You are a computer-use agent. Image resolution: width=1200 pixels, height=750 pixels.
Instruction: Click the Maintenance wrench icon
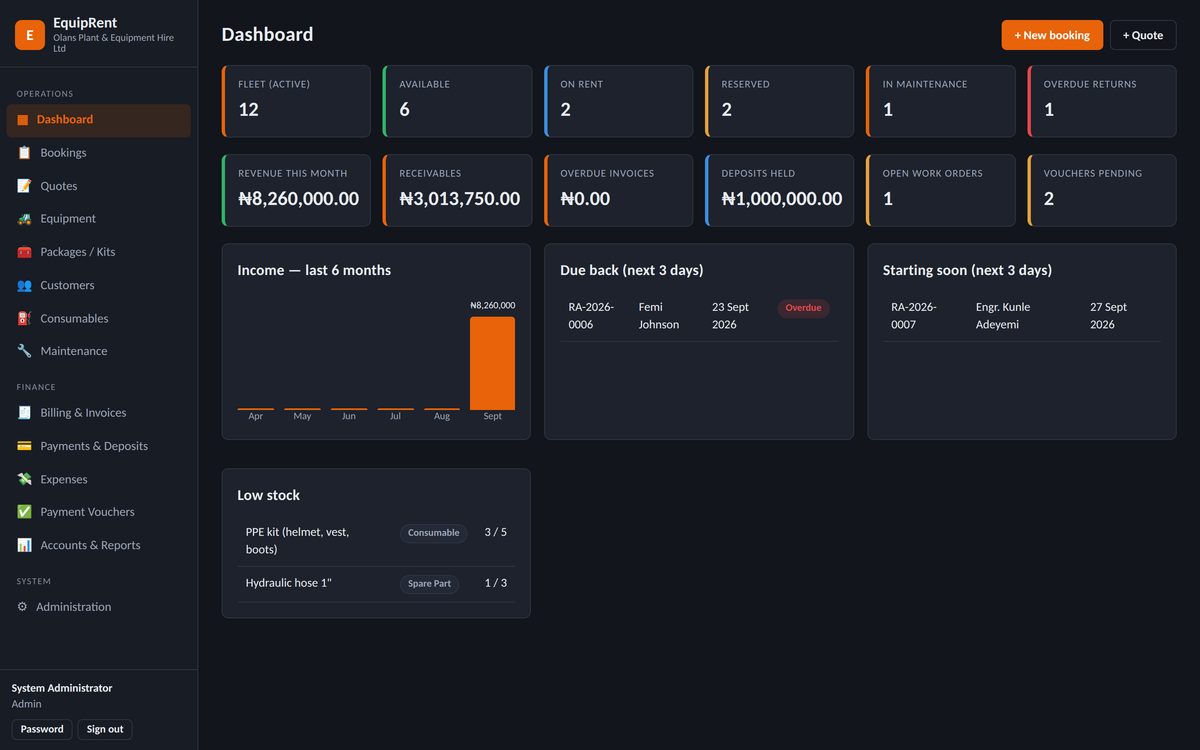24,351
